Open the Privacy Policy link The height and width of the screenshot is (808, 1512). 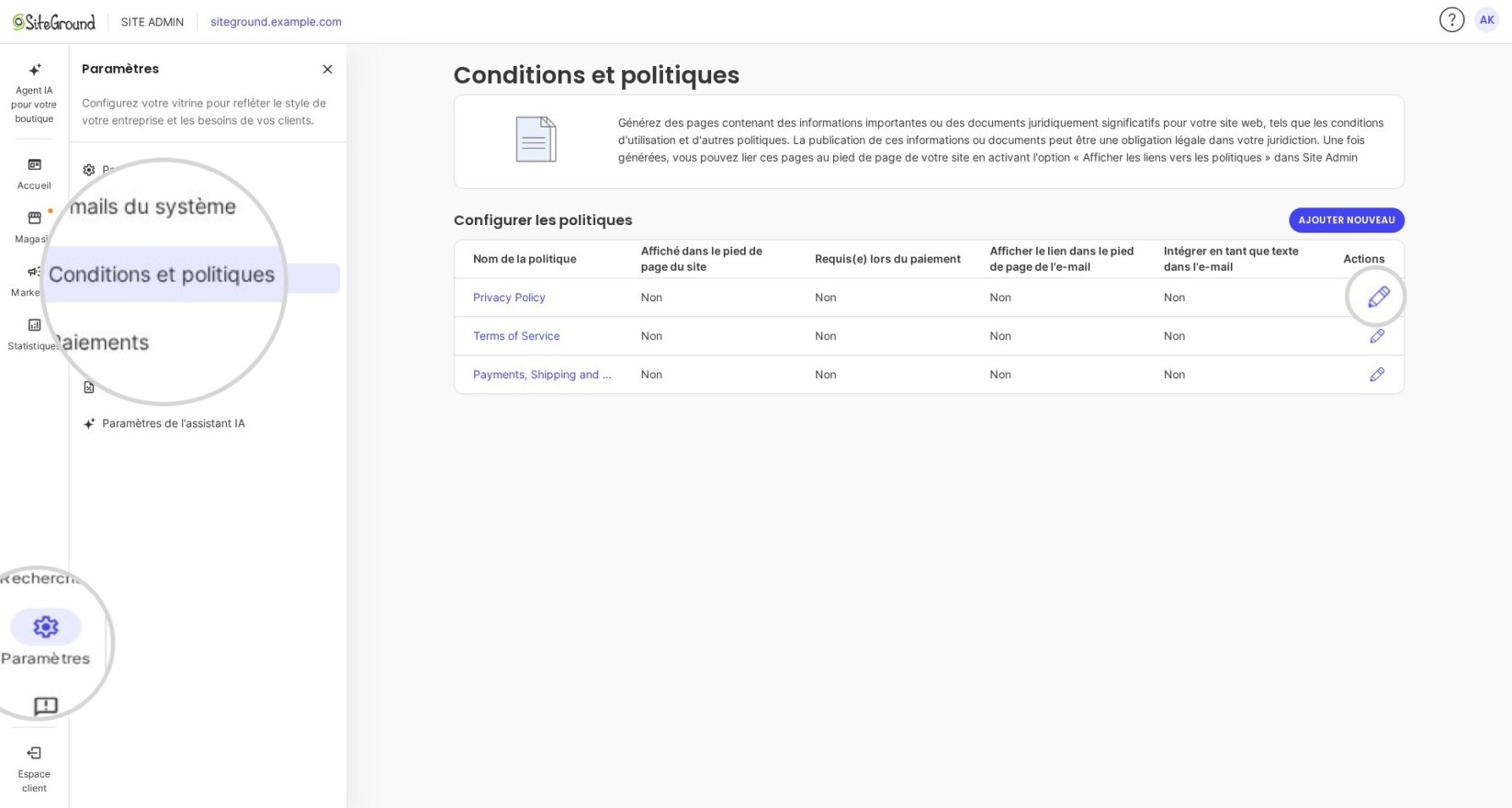[509, 297]
